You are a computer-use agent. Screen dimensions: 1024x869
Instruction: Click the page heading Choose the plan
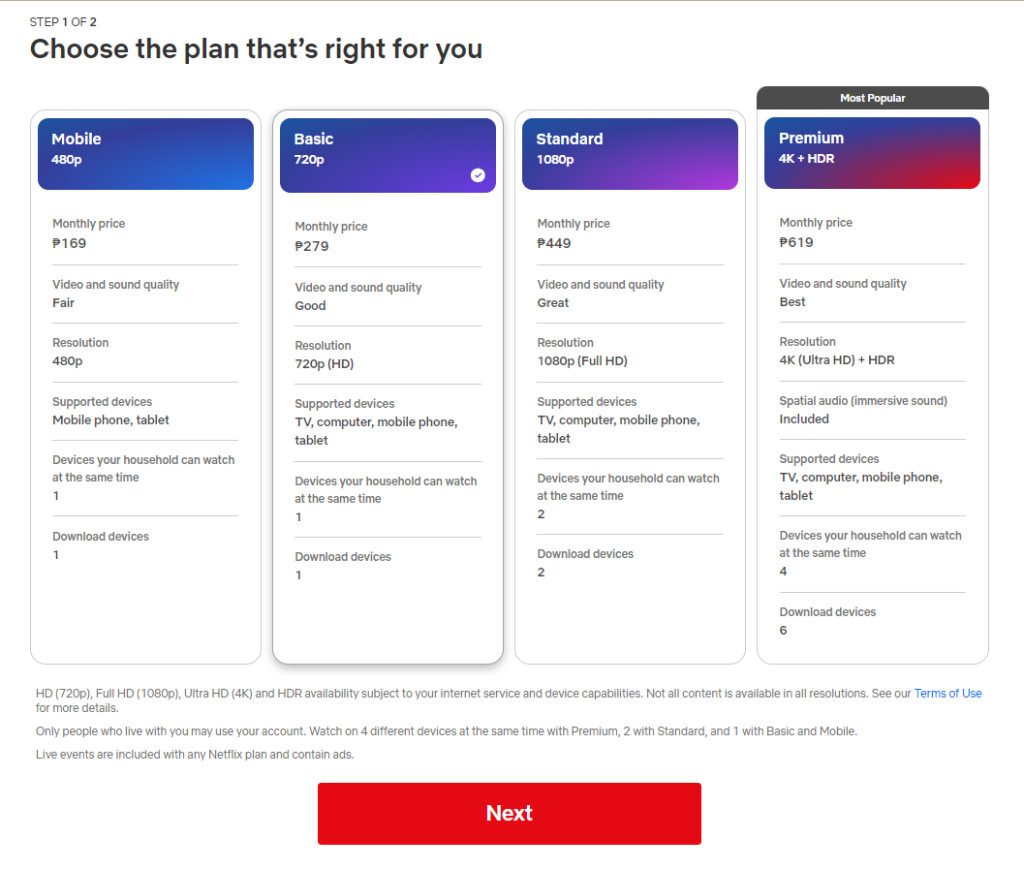[x=256, y=49]
